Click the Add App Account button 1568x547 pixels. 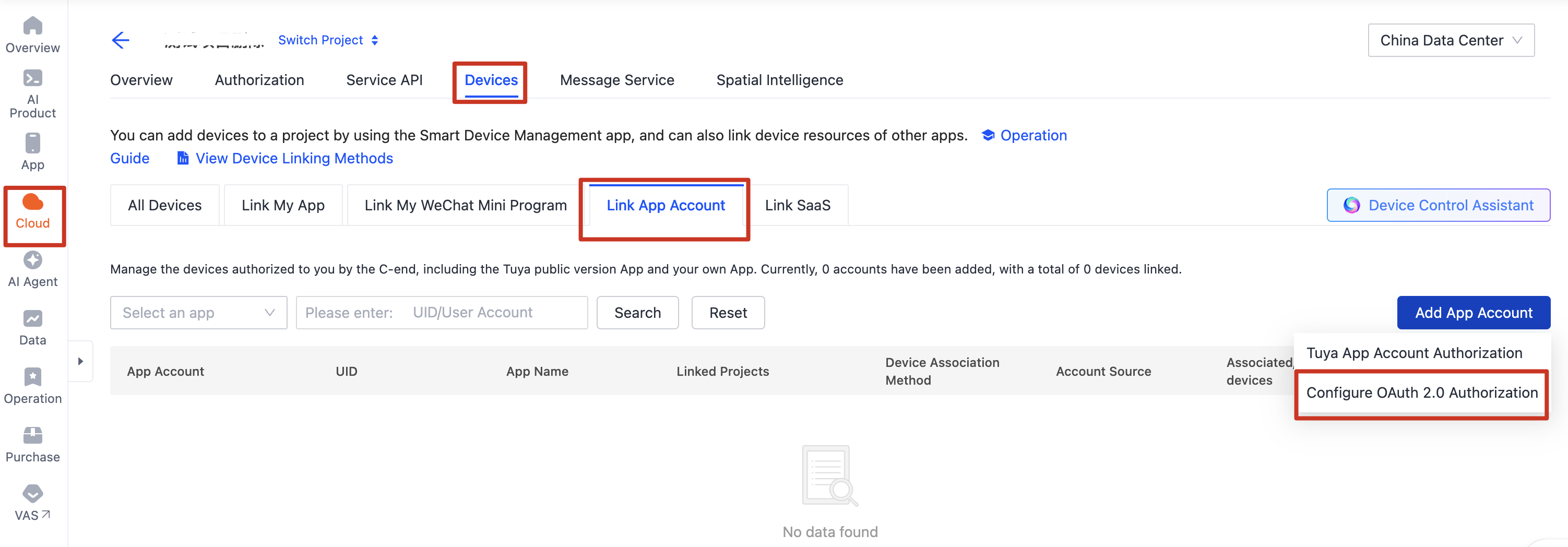(x=1474, y=312)
